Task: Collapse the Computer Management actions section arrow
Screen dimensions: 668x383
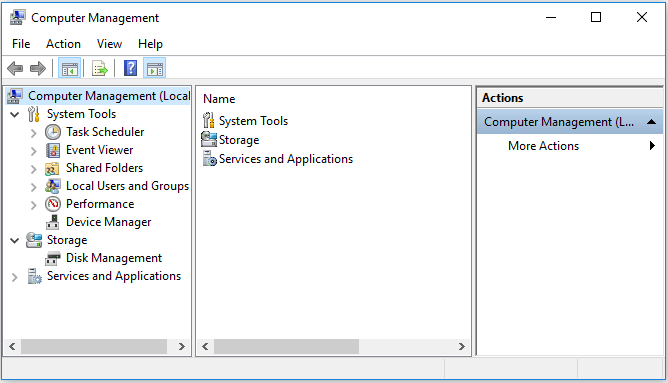Action: tap(651, 122)
